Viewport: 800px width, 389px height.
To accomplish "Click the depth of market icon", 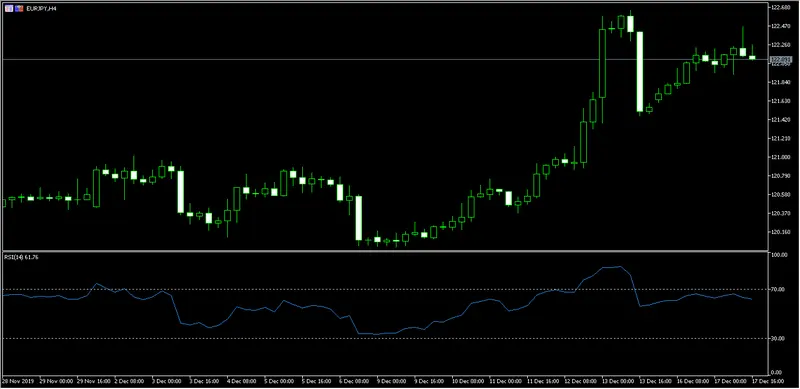I will (19, 9).
